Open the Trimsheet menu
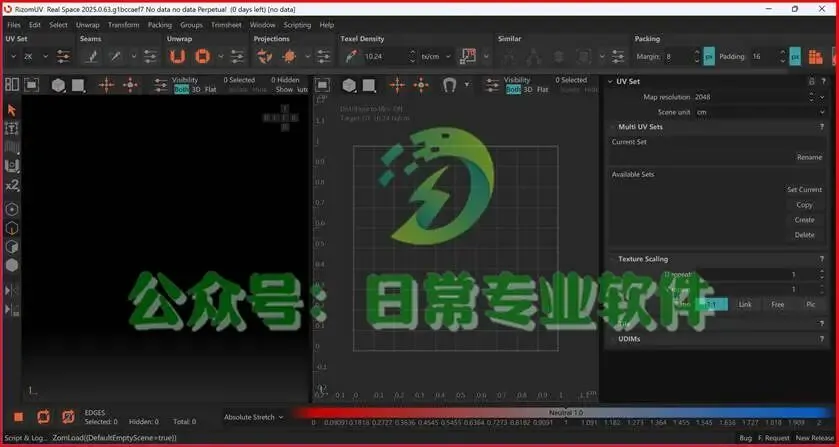Image resolution: width=839 pixels, height=447 pixels. pos(226,25)
